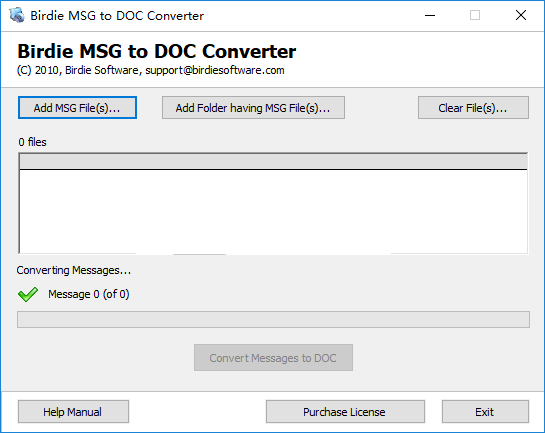Viewport: 545px width, 433px height.
Task: Click the green checkmark status icon
Action: (28, 294)
